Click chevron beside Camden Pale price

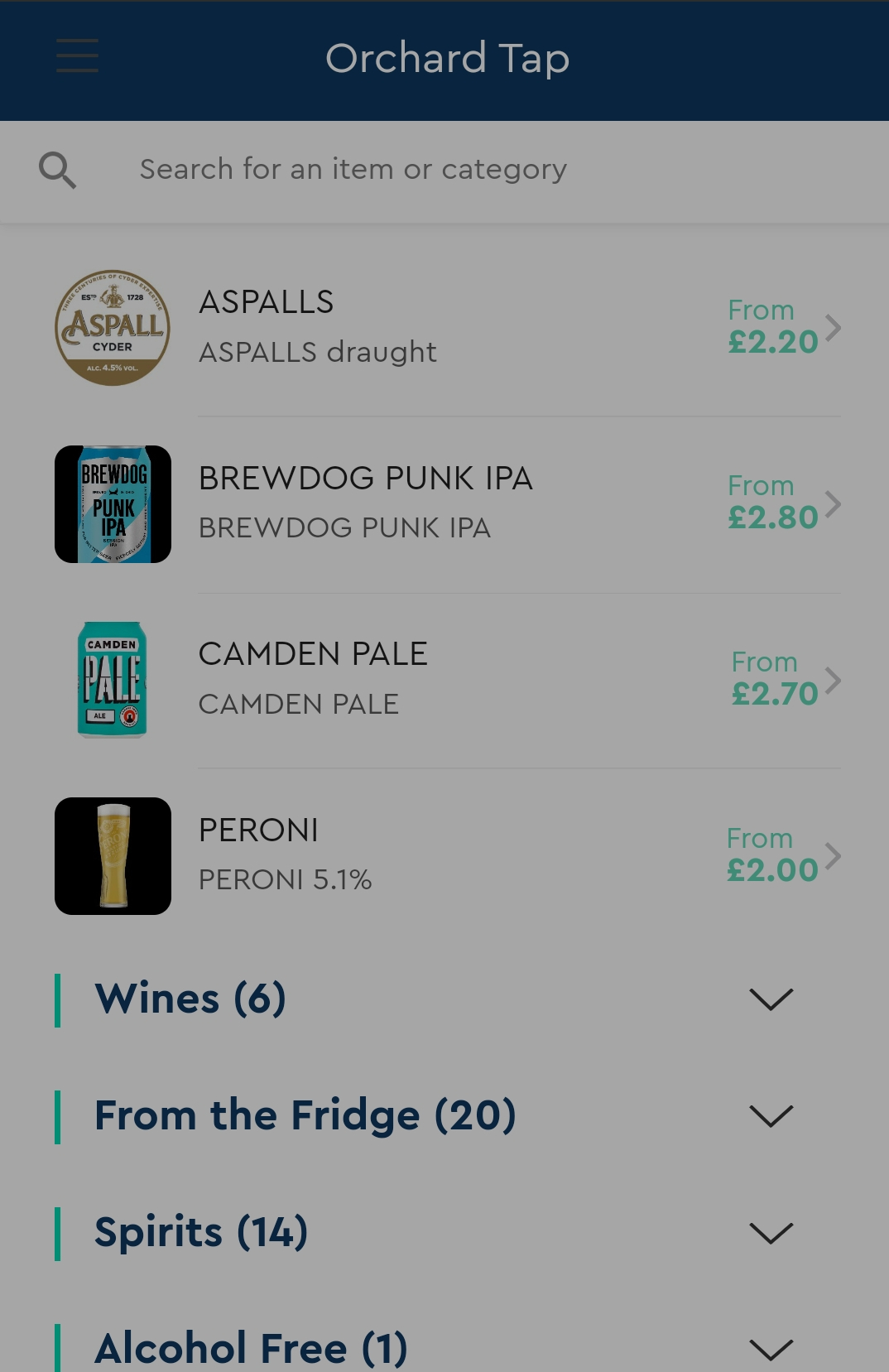coord(833,681)
